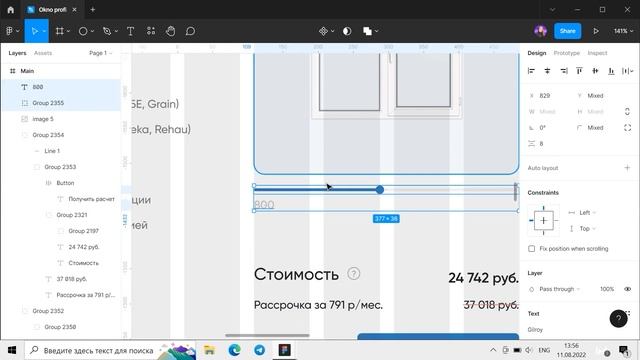Select the Hand tool
Image resolution: width=640 pixels, height=360 pixels.
click(171, 31)
